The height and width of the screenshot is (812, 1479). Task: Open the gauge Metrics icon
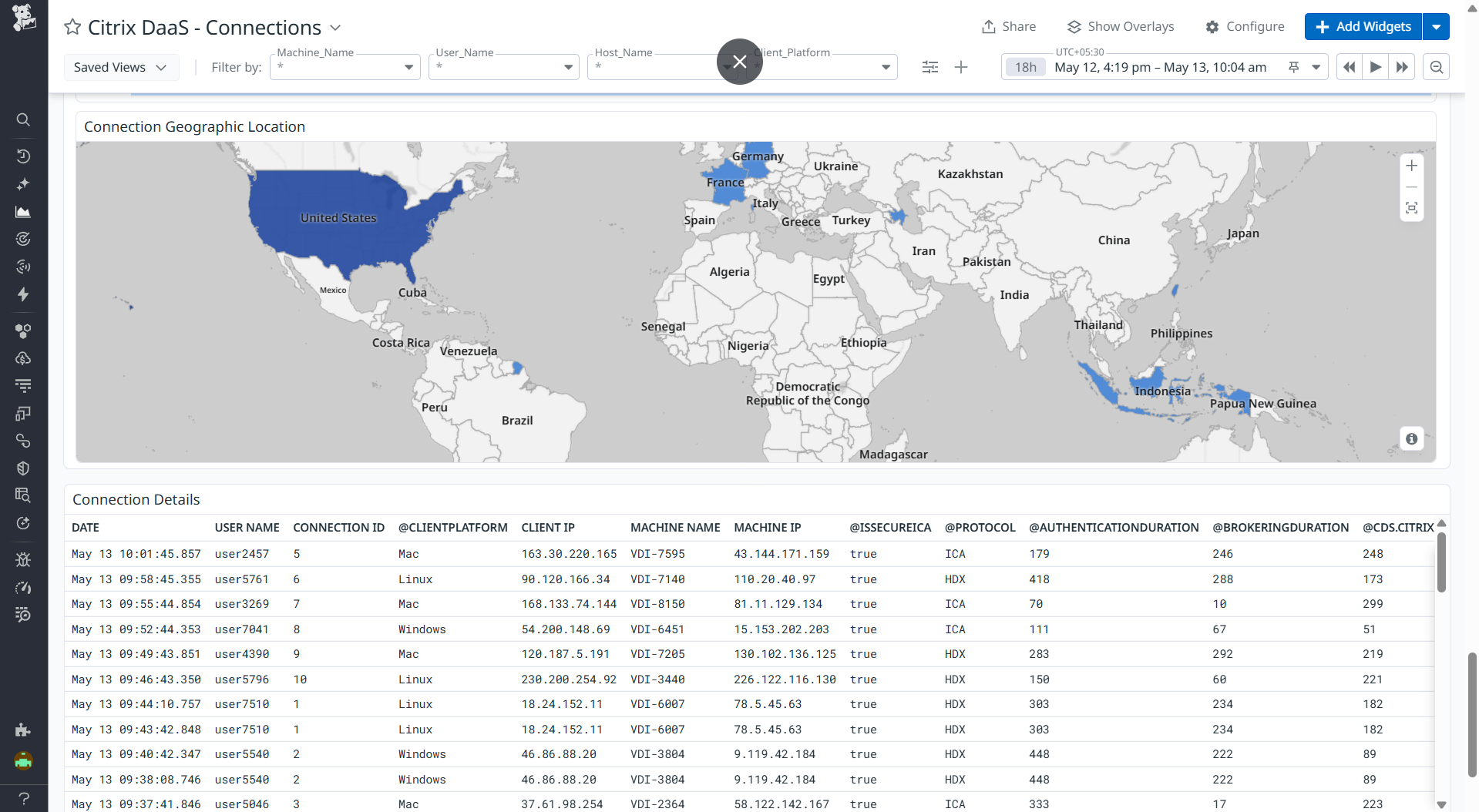[x=23, y=587]
